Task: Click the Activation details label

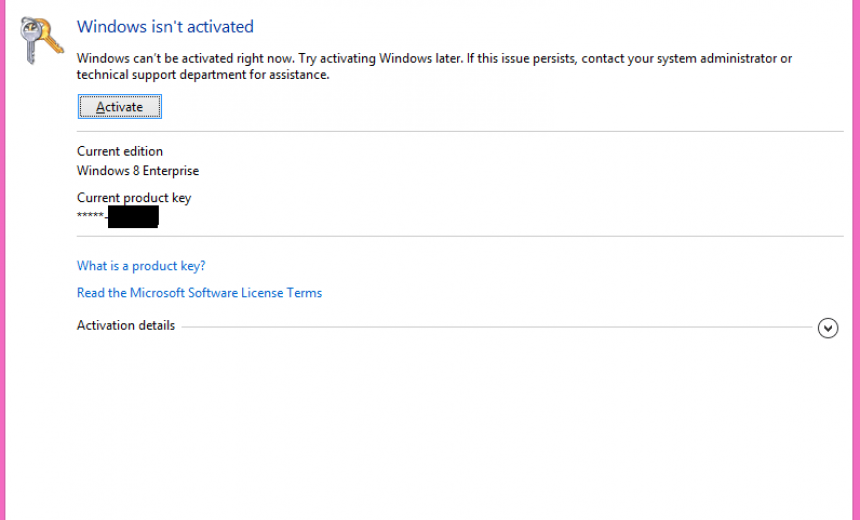Action: pyautogui.click(x=126, y=325)
